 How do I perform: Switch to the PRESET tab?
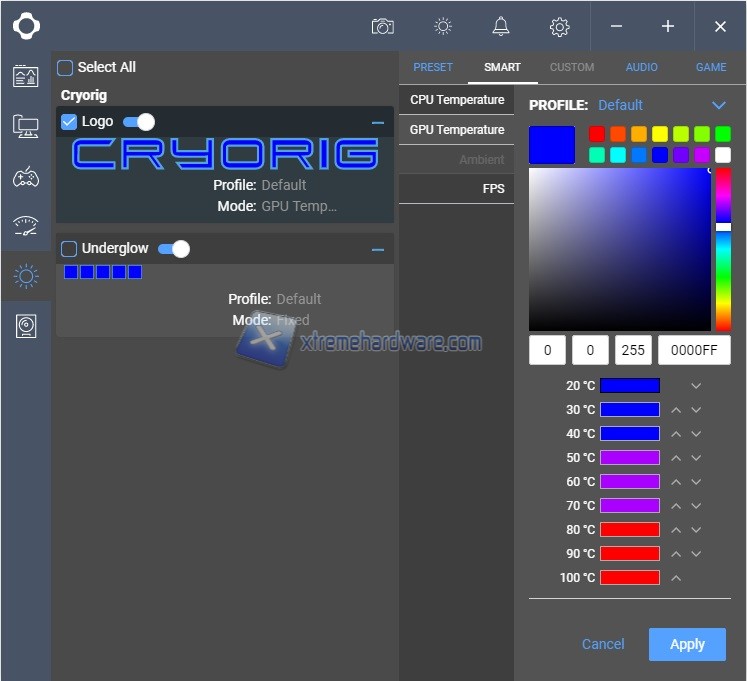pyautogui.click(x=433, y=67)
